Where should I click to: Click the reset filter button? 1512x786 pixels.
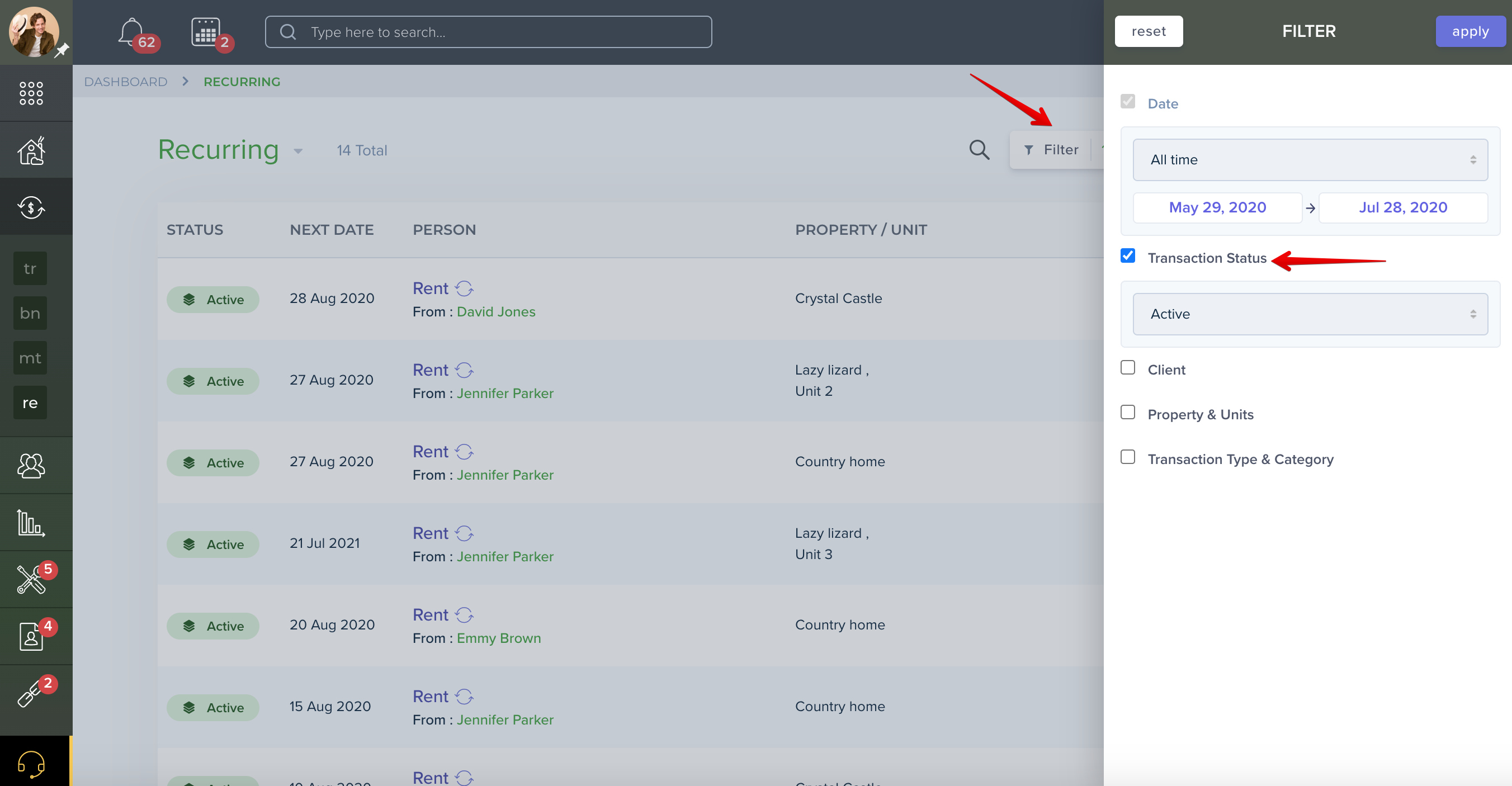(x=1149, y=31)
